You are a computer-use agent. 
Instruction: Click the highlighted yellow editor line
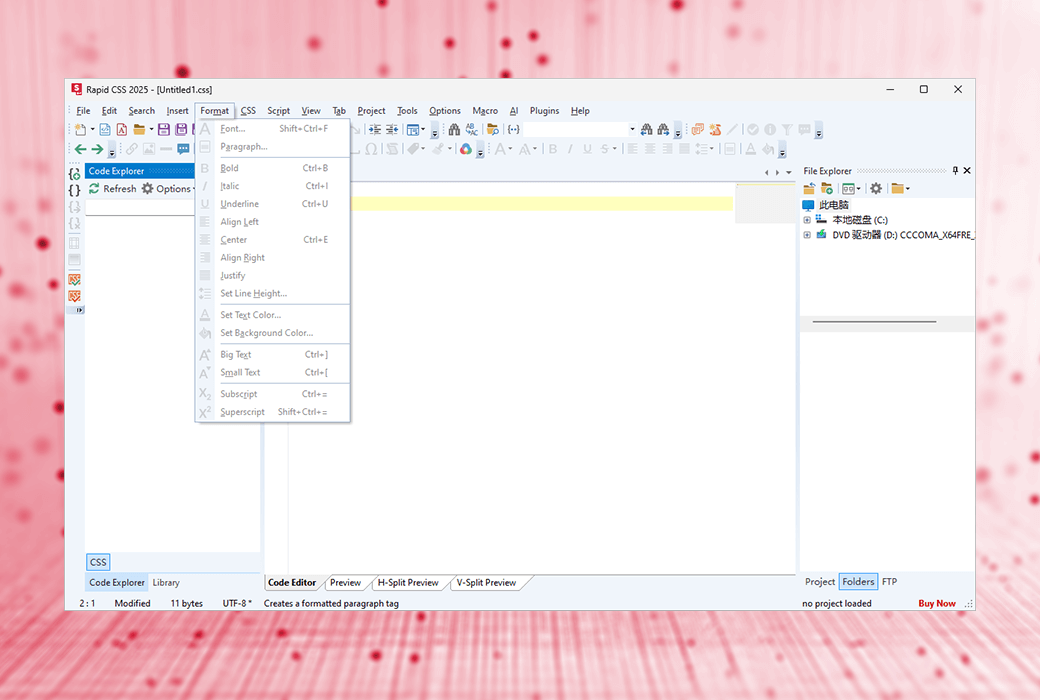(542, 204)
